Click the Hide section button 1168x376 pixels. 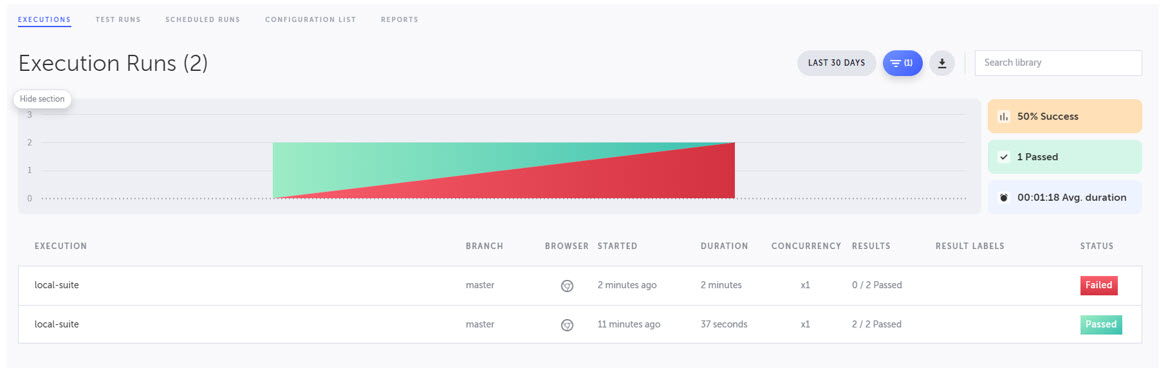42,99
